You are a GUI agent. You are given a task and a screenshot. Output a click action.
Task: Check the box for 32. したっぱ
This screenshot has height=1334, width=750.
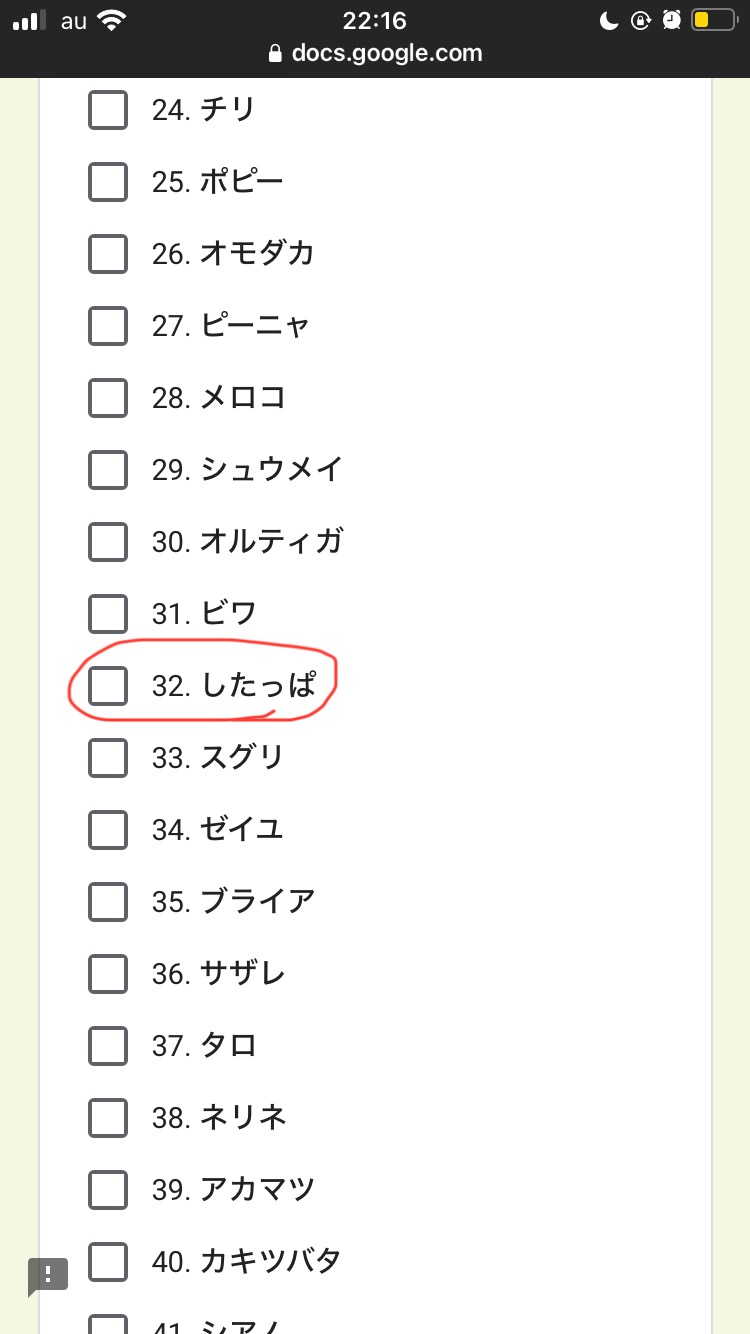pyautogui.click(x=108, y=685)
